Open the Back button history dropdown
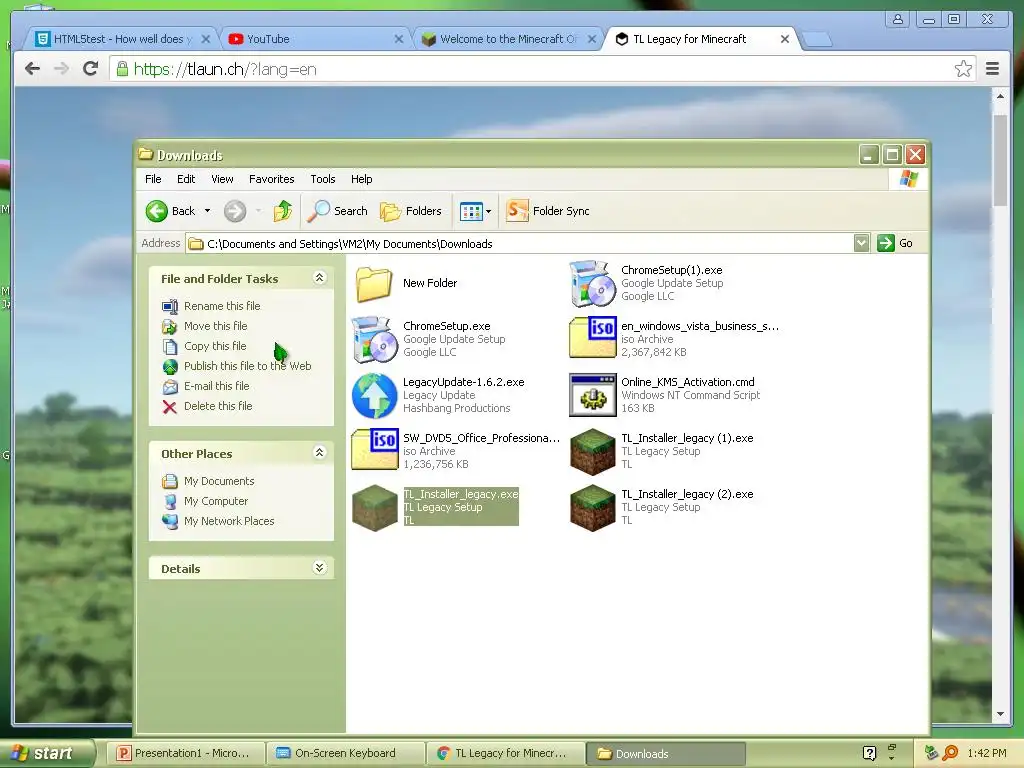This screenshot has width=1024, height=768. [x=207, y=211]
